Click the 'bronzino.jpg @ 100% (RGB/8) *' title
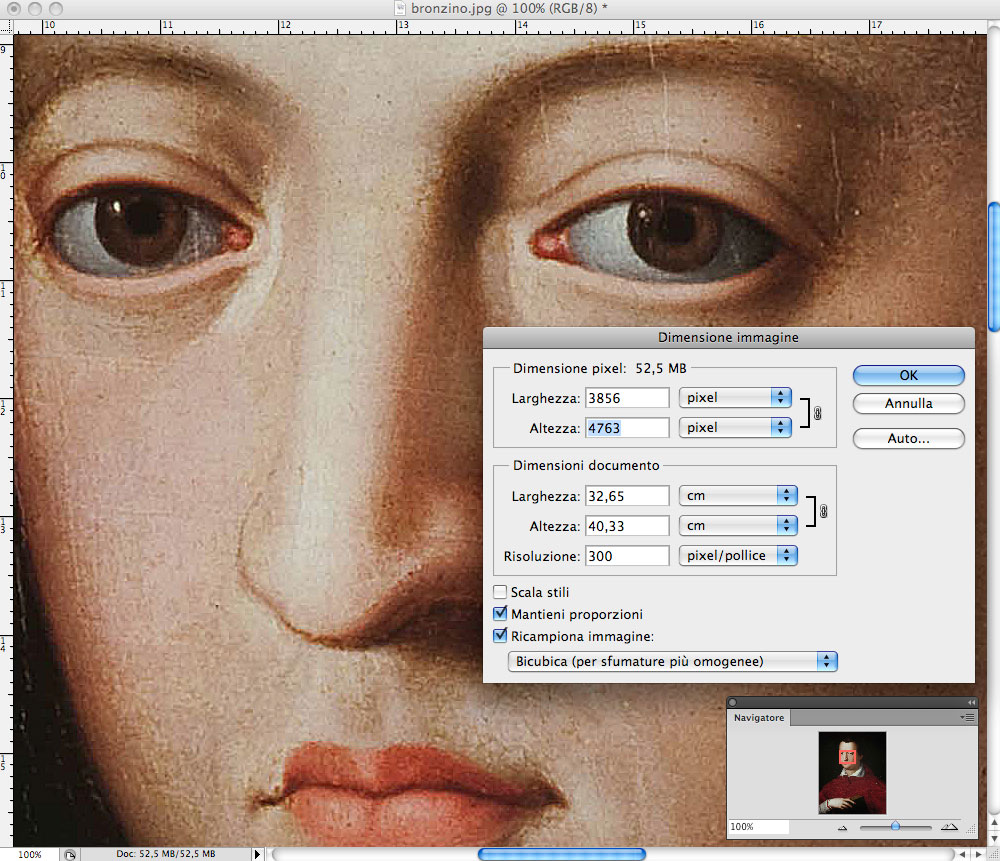 [x=509, y=8]
